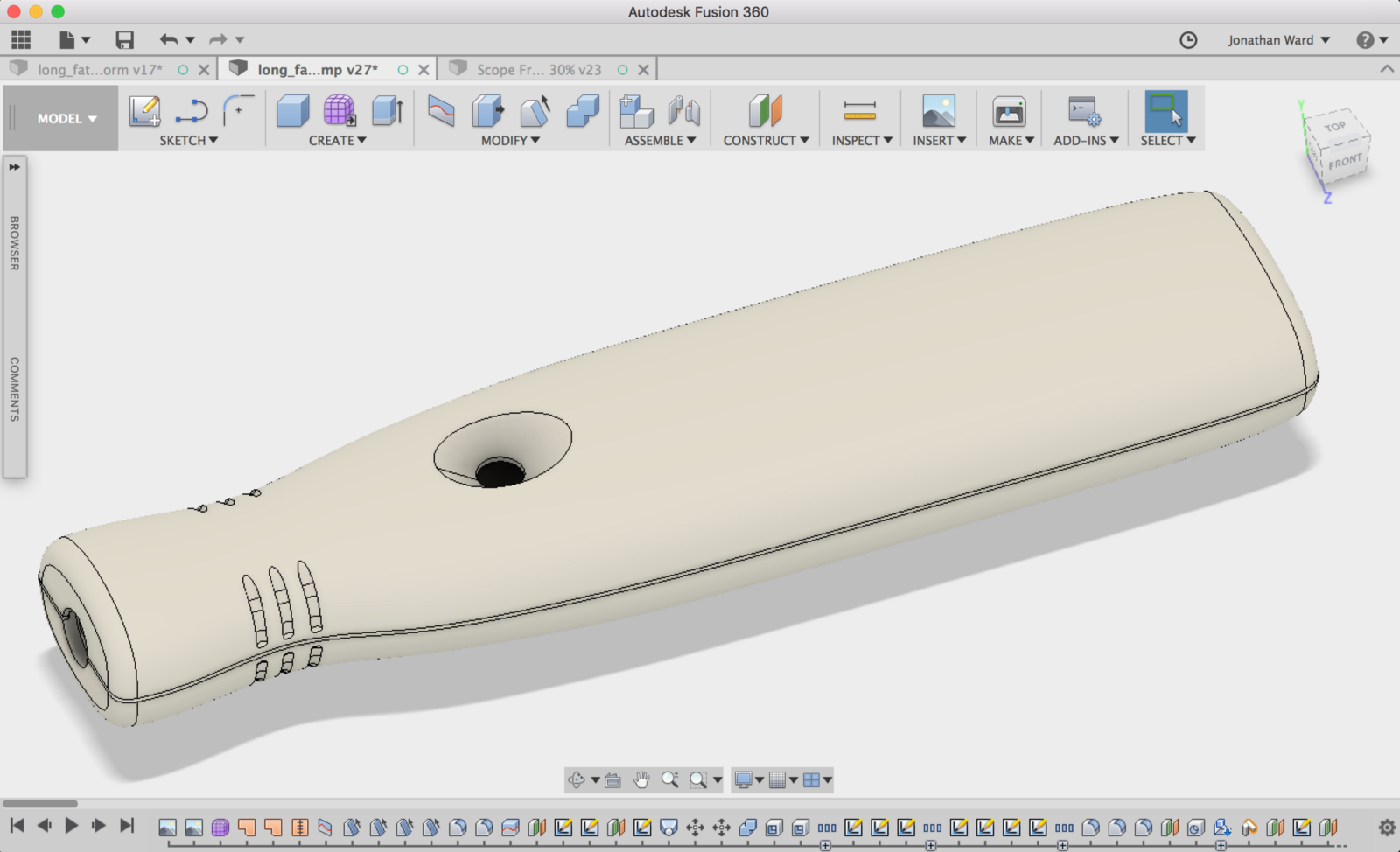Screen dimensions: 1400x852
Task: Open the job status clock icon
Action: pyautogui.click(x=1188, y=40)
